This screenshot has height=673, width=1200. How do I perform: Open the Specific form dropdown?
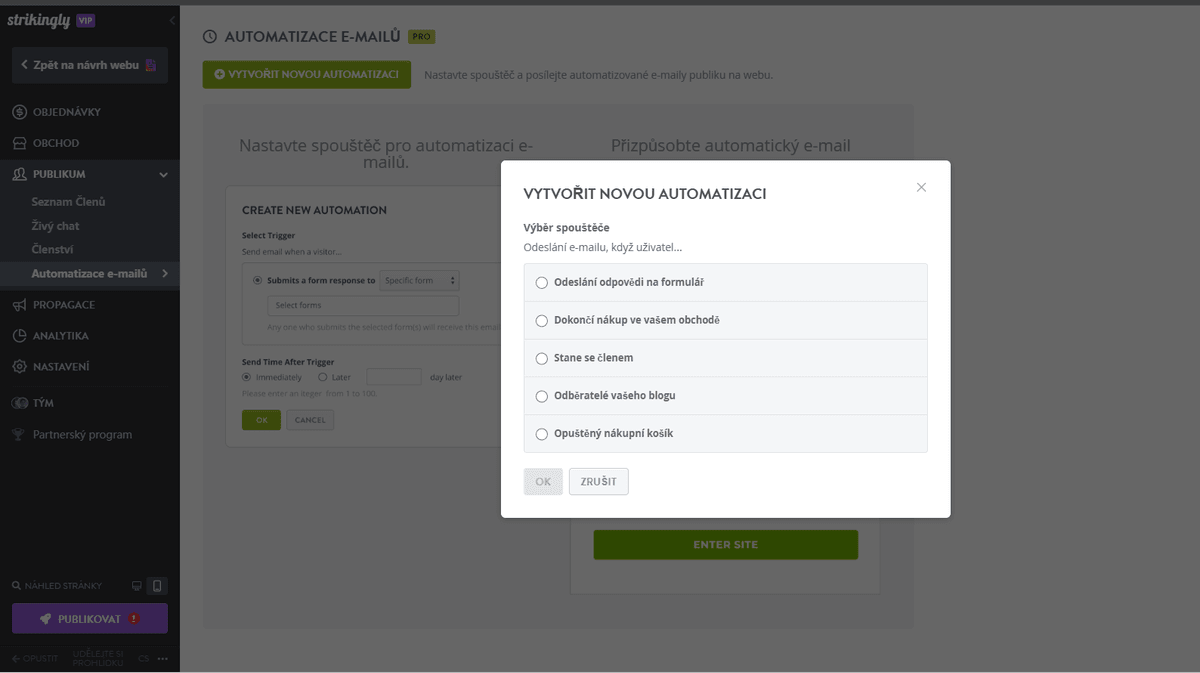point(419,280)
